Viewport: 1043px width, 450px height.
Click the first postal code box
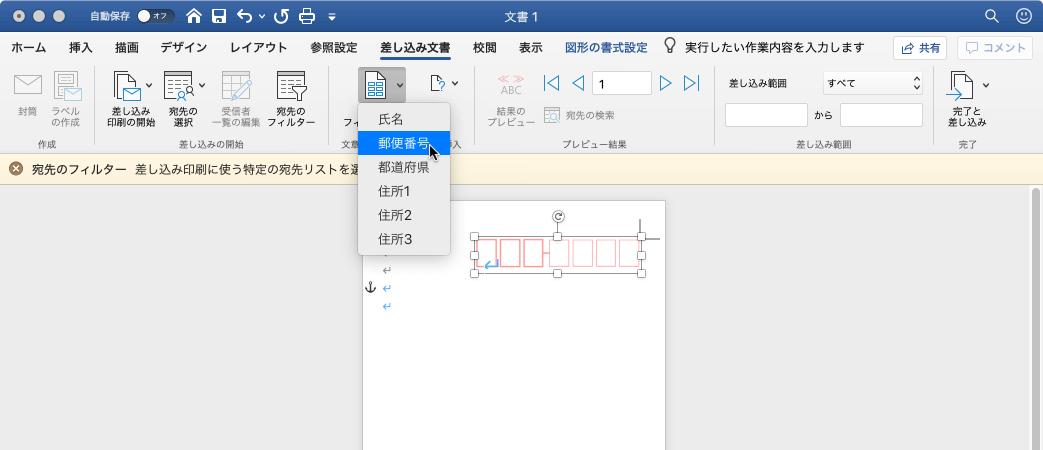point(487,253)
